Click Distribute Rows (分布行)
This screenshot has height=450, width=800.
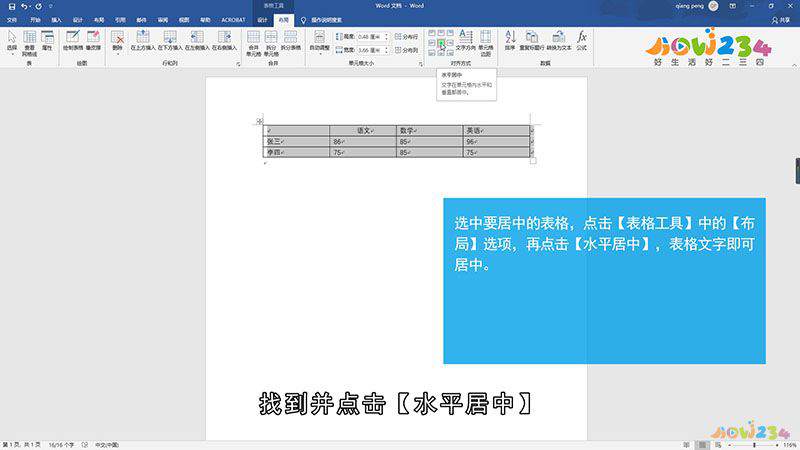click(407, 37)
